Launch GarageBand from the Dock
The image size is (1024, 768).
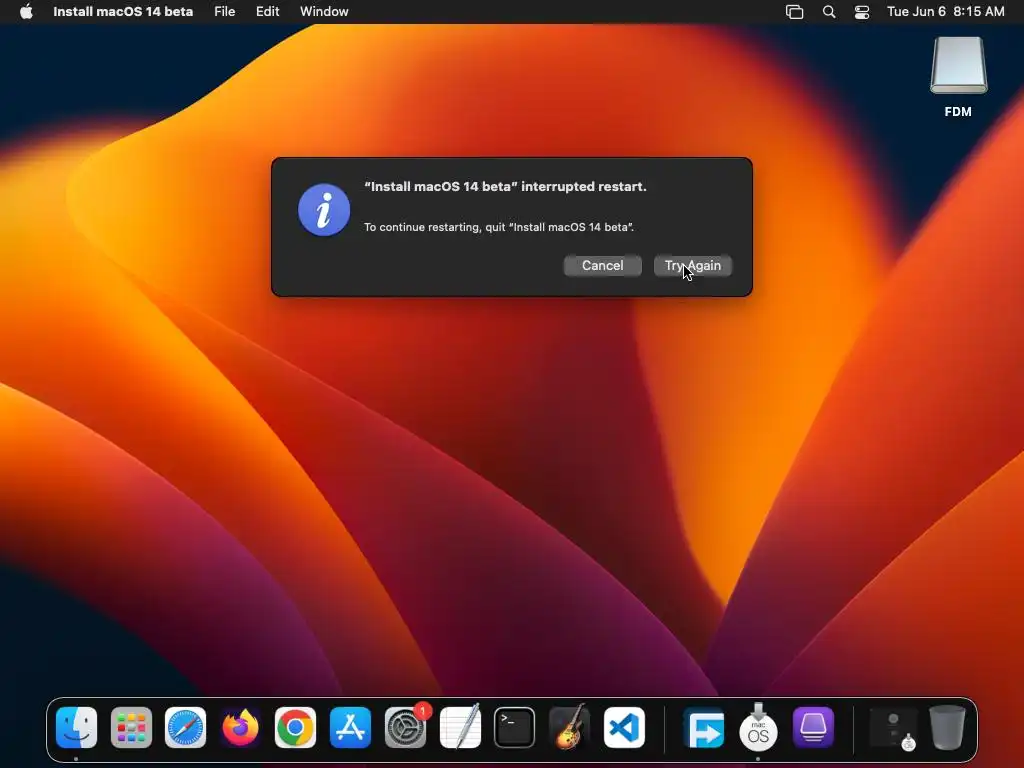(x=569, y=728)
